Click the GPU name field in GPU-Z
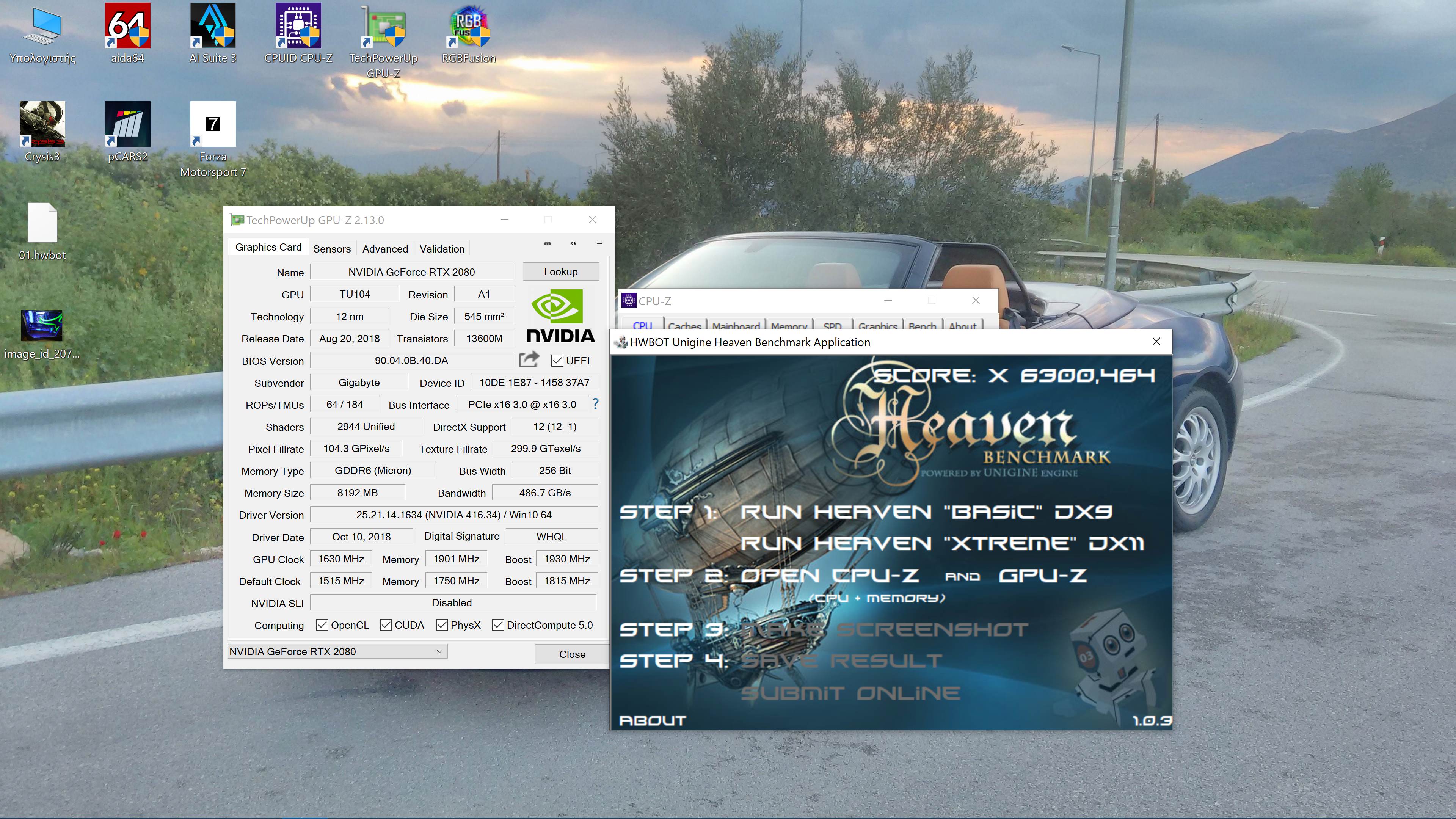The height and width of the screenshot is (819, 1456). [411, 272]
